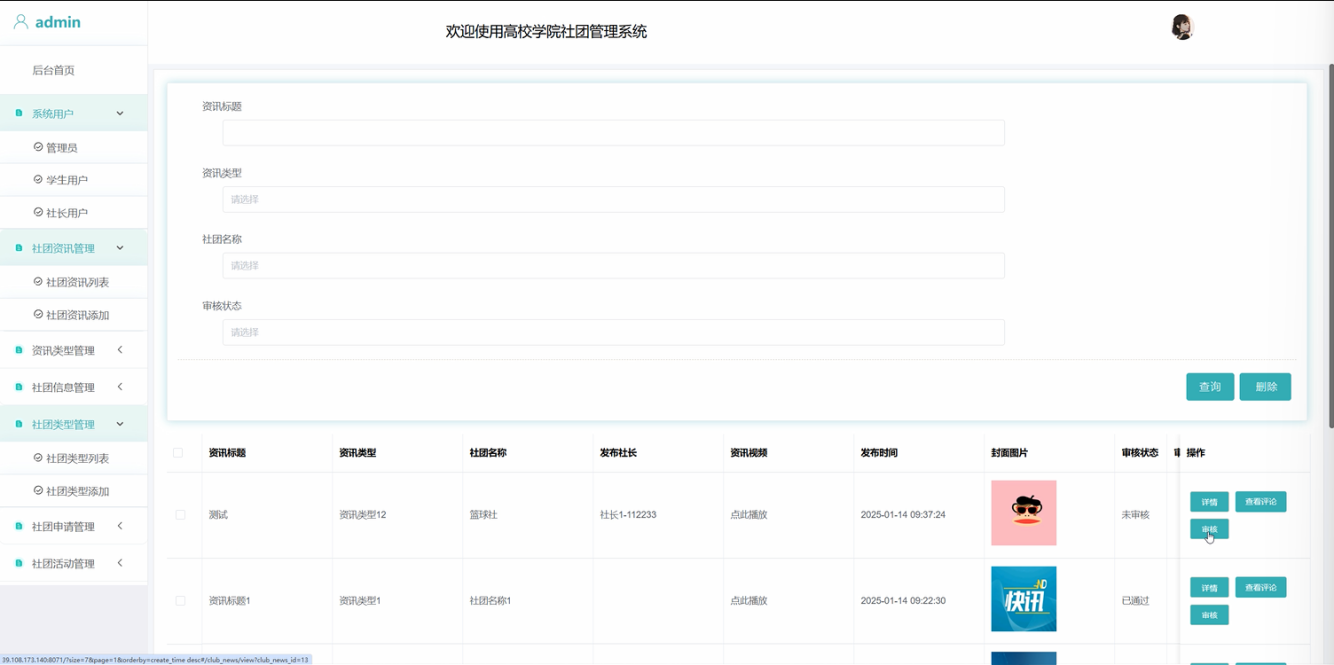Viewport: 1334px width, 665px height.
Task: Click the 资讯标题 text input field
Action: click(x=613, y=133)
